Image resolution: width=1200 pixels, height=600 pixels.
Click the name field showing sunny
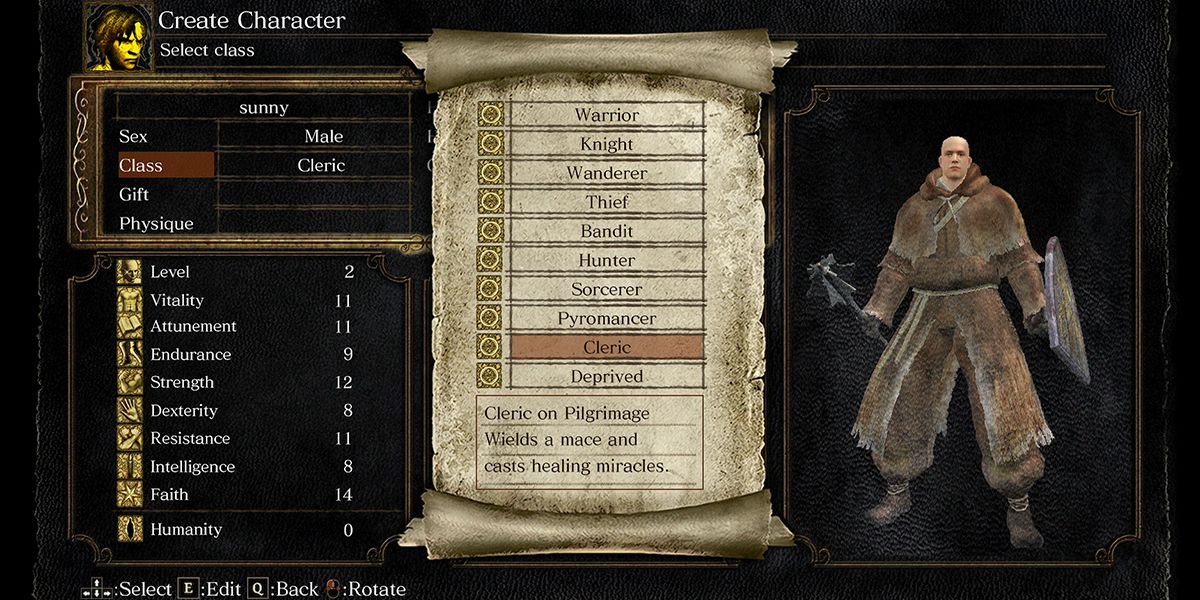[264, 108]
